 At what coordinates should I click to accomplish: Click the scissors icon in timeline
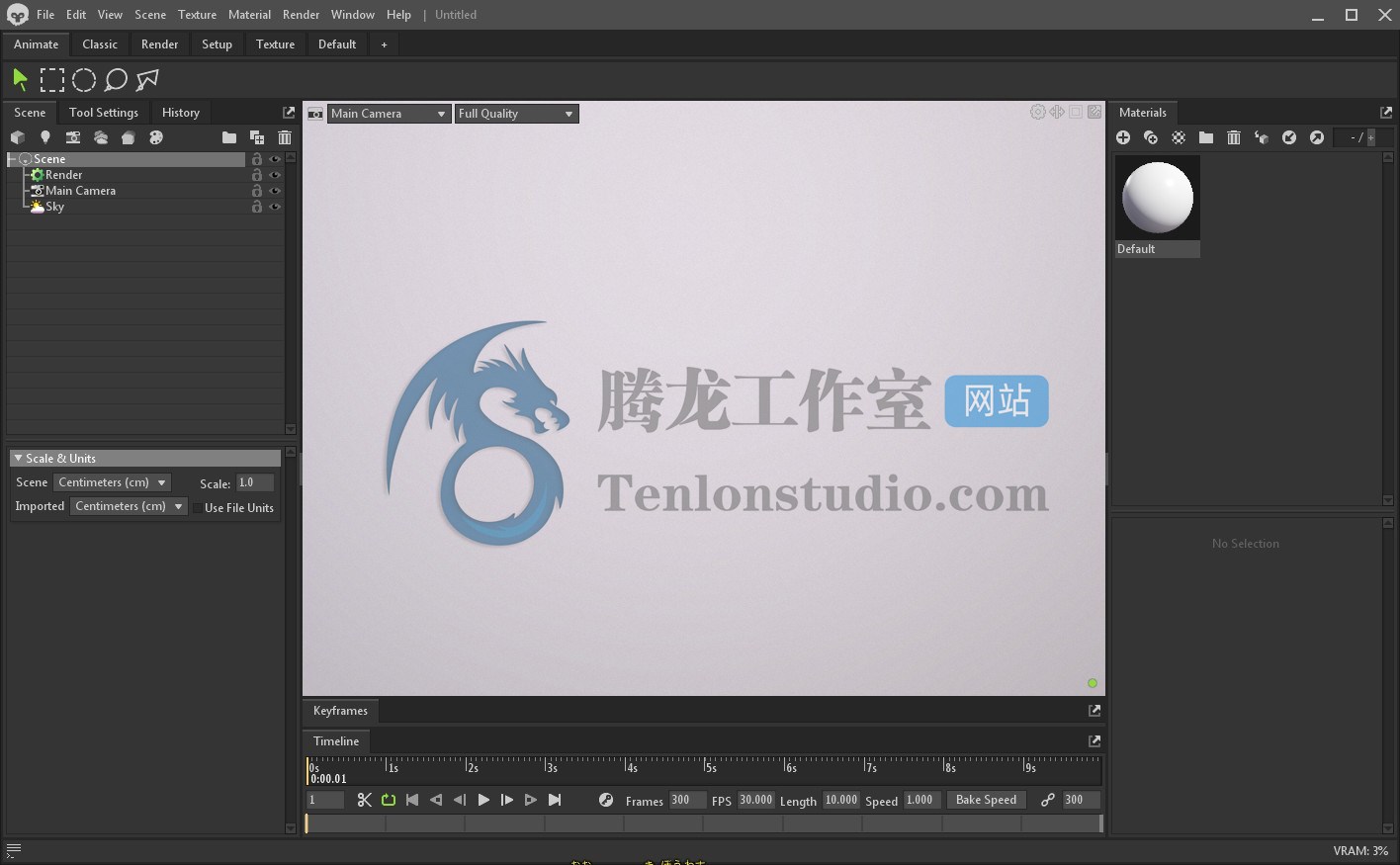click(365, 800)
